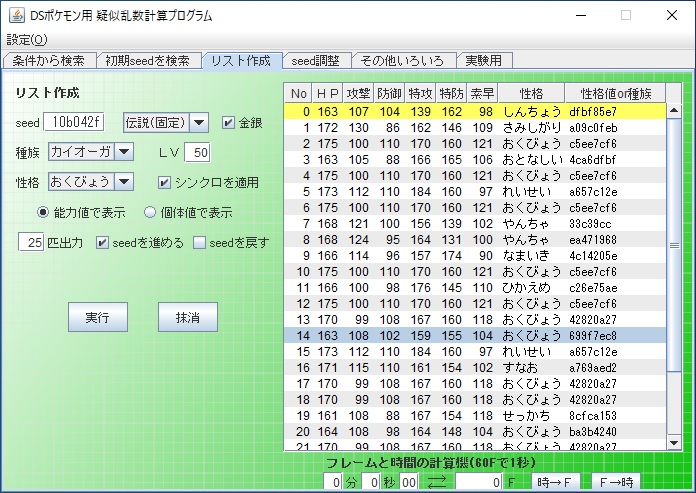The height and width of the screenshot is (493, 696).
Task: Click the 秒 seconds input field
Action: click(371, 482)
